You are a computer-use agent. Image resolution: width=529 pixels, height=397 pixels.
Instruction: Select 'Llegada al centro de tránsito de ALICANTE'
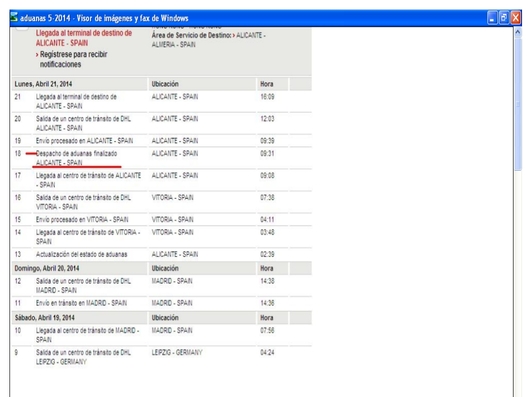(88, 180)
